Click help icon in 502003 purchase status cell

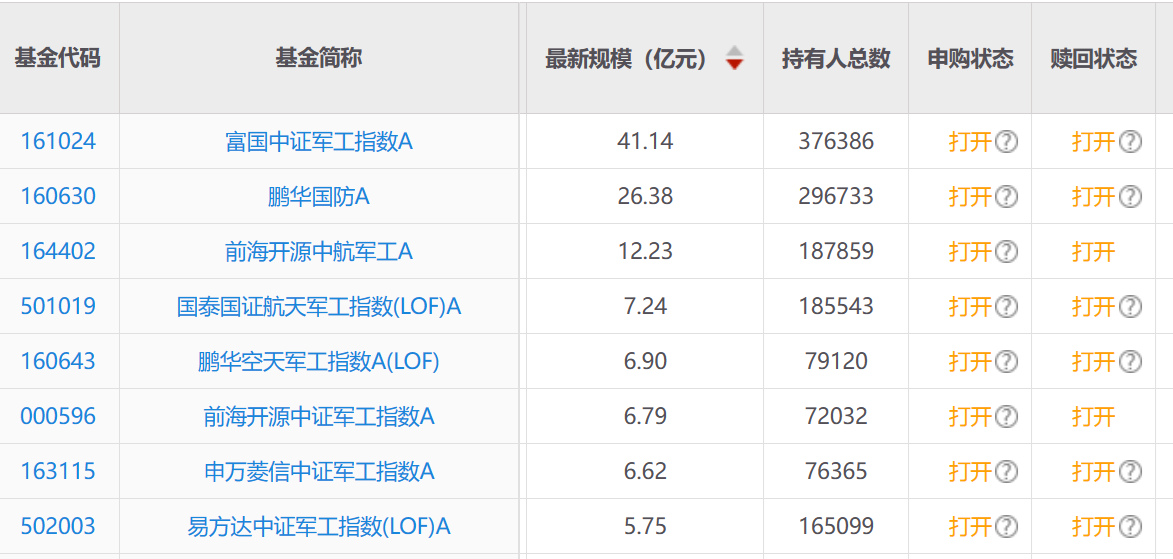pyautogui.click(x=1007, y=527)
